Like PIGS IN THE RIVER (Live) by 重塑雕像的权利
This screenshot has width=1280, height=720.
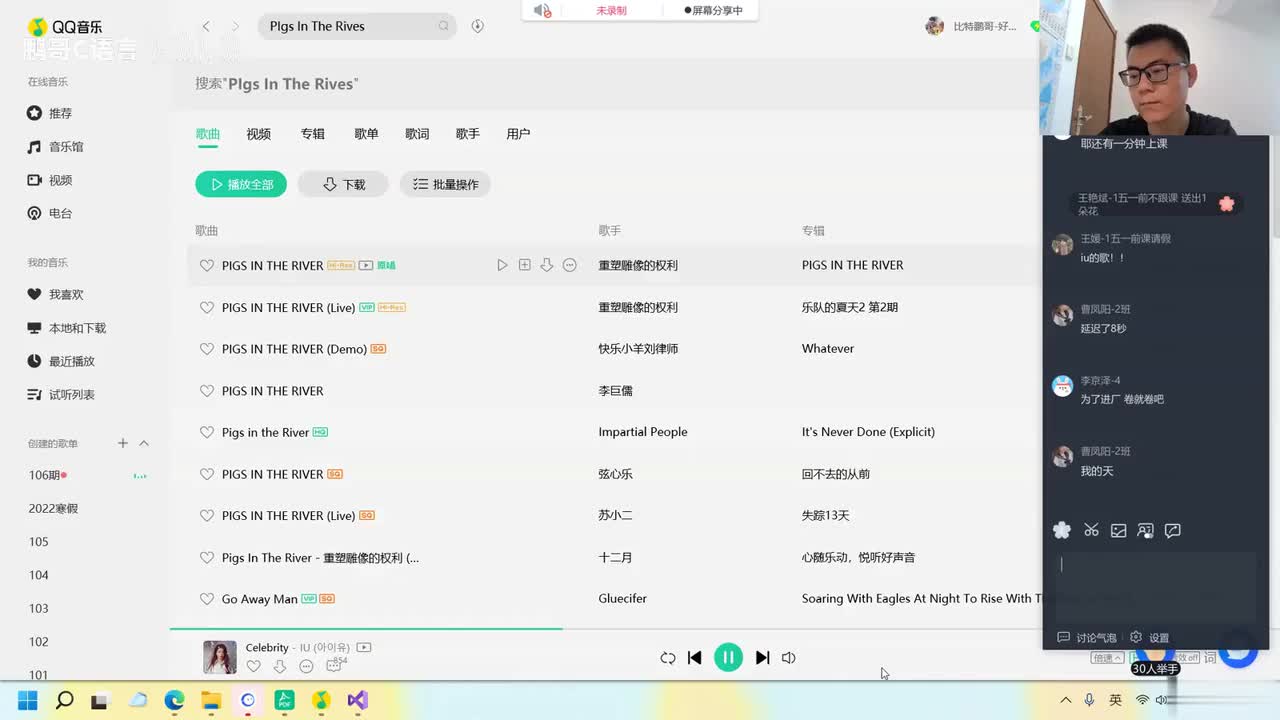tap(207, 307)
